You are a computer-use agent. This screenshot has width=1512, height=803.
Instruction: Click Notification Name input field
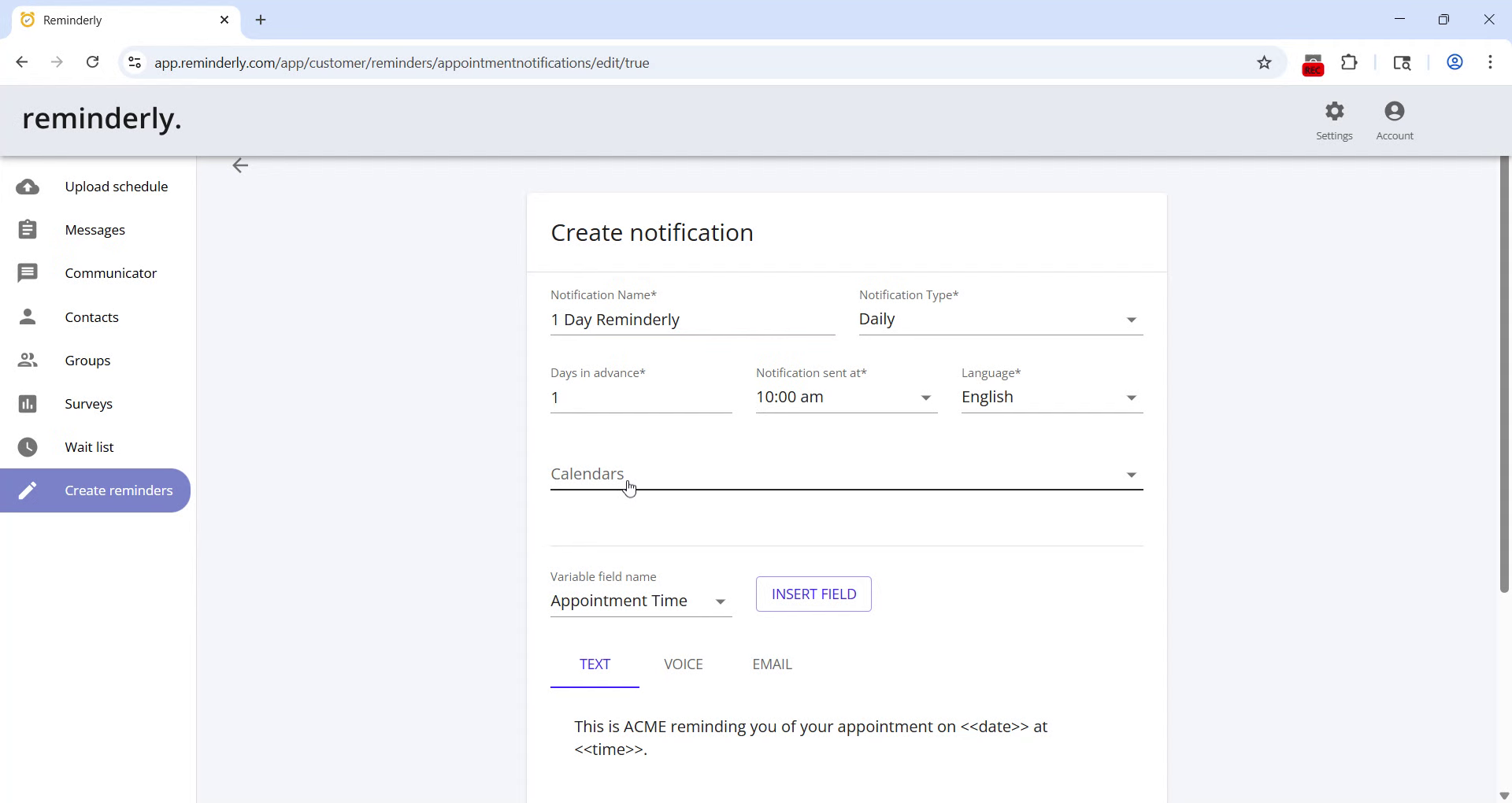click(692, 320)
